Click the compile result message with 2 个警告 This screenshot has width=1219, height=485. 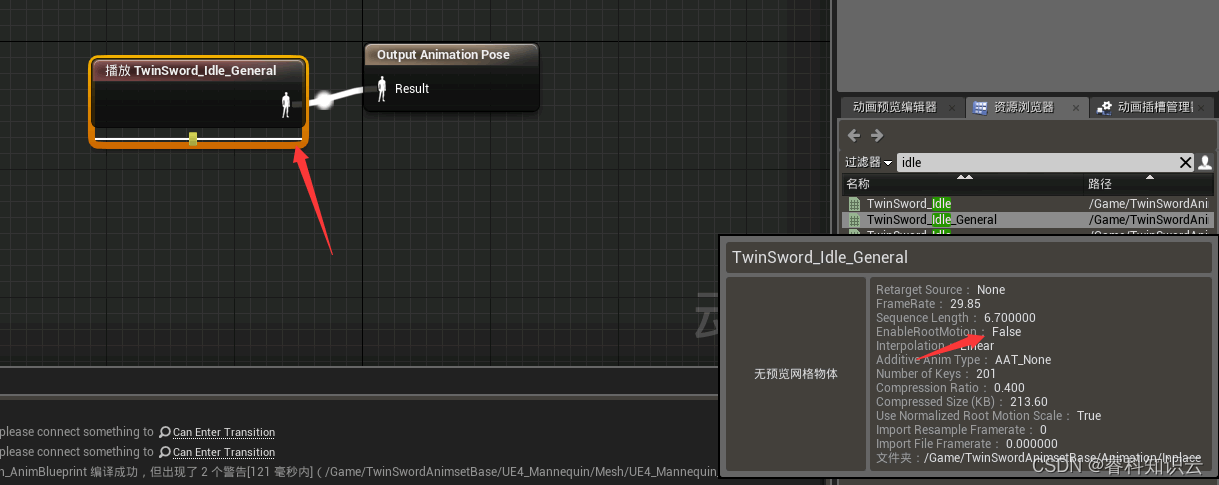tap(358, 472)
